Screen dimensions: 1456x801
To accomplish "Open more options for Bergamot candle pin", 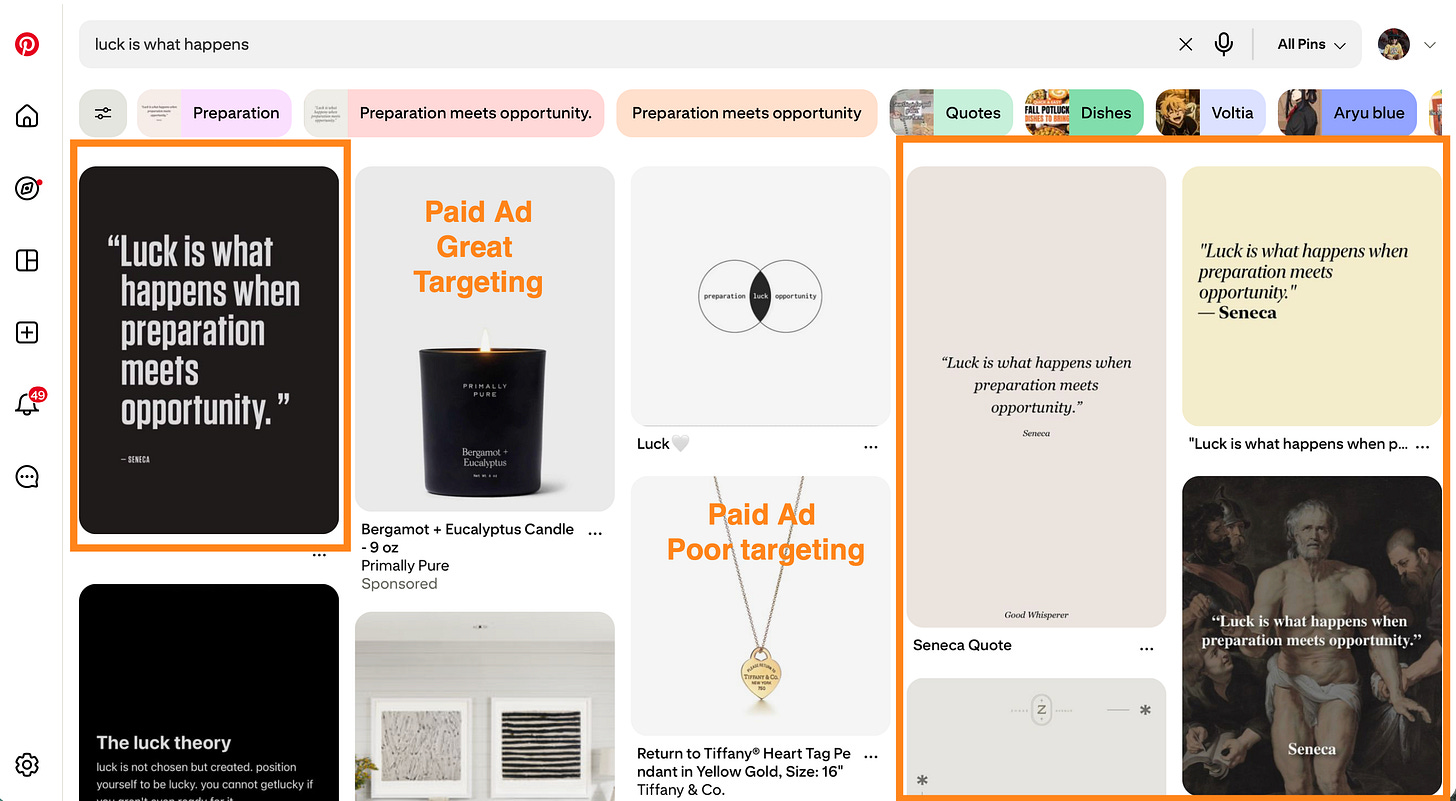I will [595, 533].
